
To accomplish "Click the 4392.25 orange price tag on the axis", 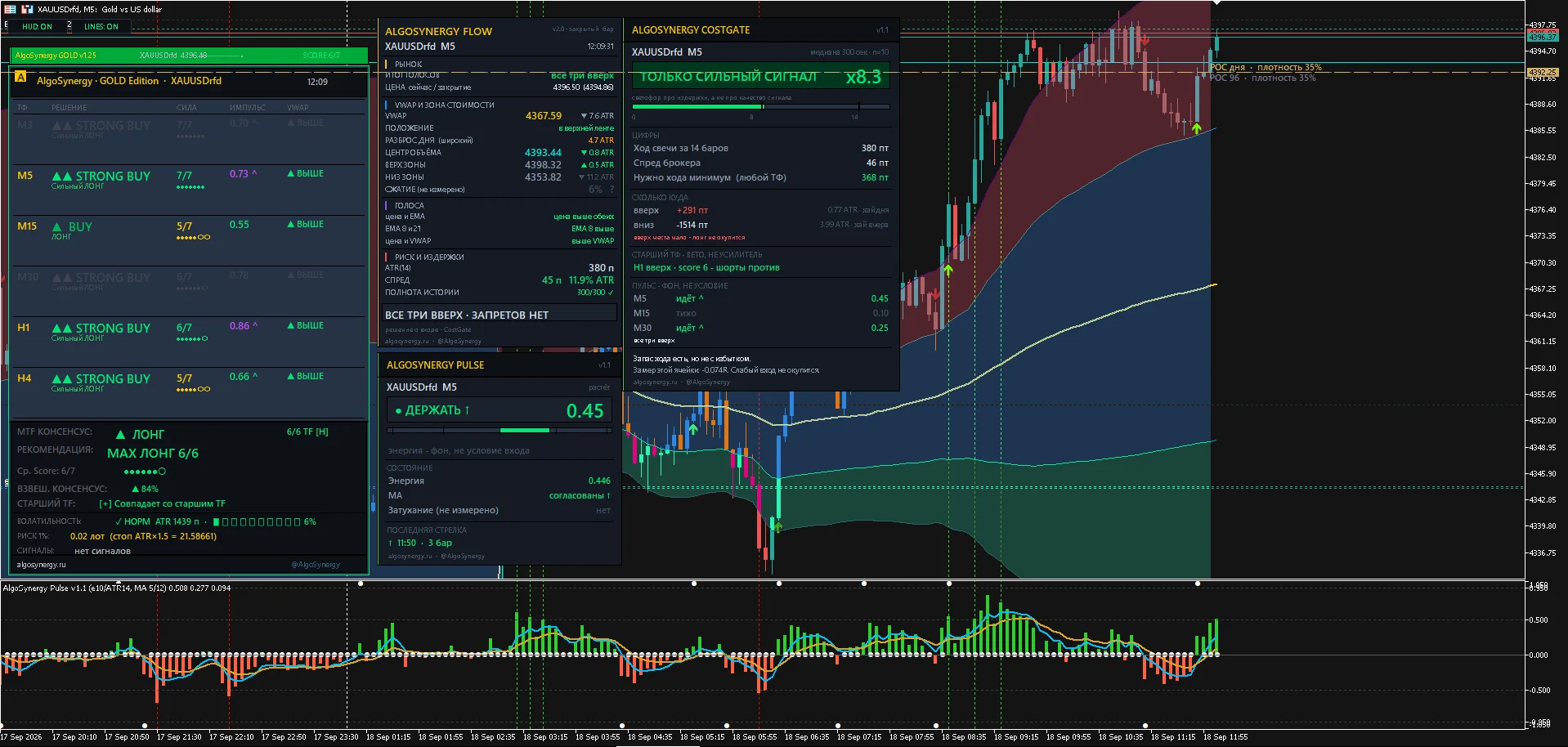I will pyautogui.click(x=1543, y=73).
